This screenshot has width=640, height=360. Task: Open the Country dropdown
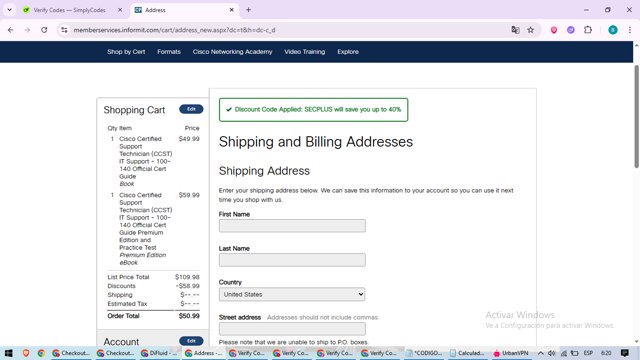coord(292,294)
